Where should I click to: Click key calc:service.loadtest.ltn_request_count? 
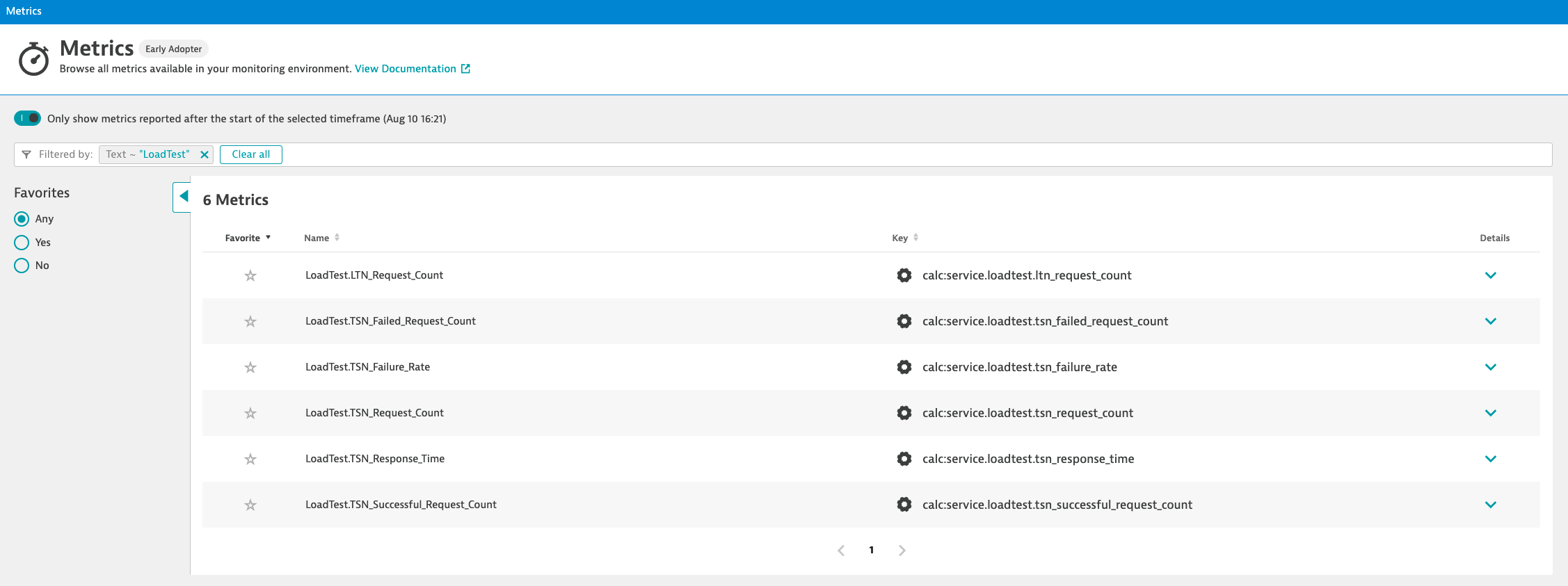[1027, 275]
